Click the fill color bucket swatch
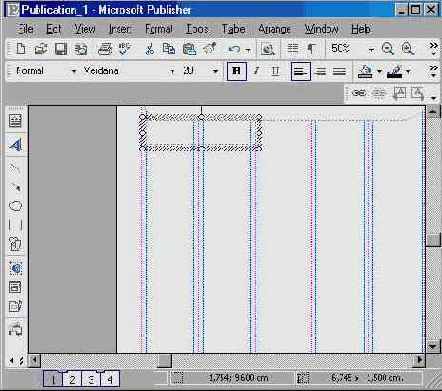The width and height of the screenshot is (442, 391). (x=365, y=71)
